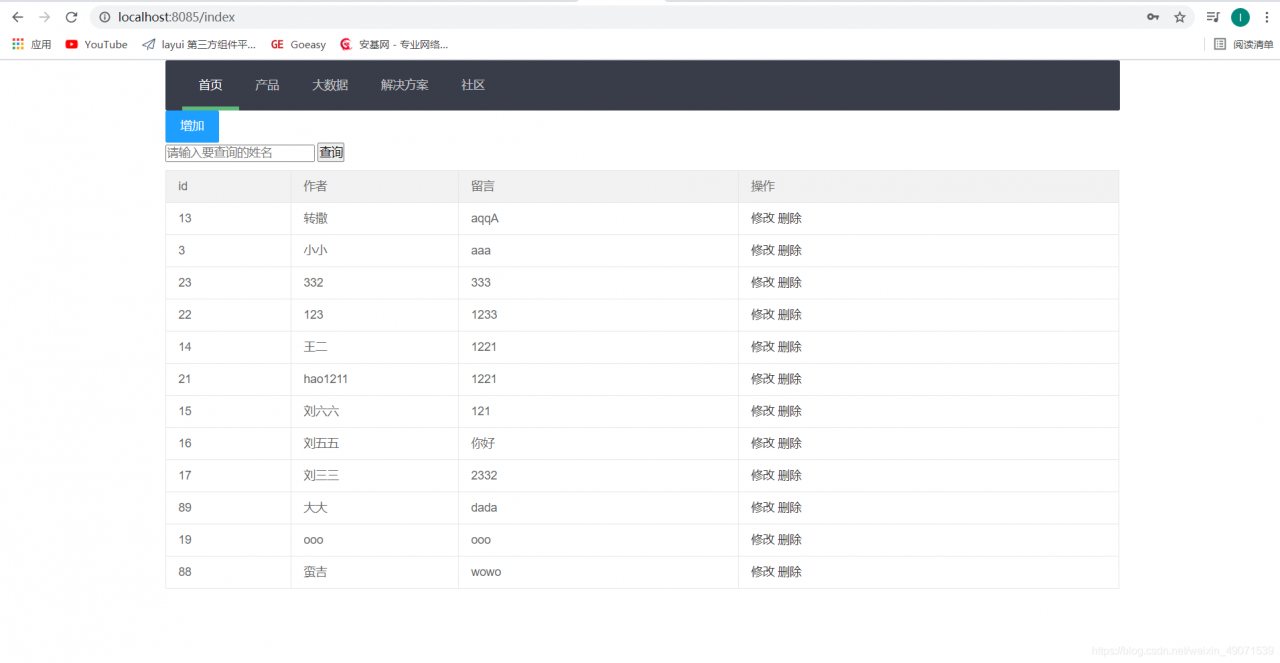Click 修改 in row id 3
1280x663 pixels.
coord(763,250)
